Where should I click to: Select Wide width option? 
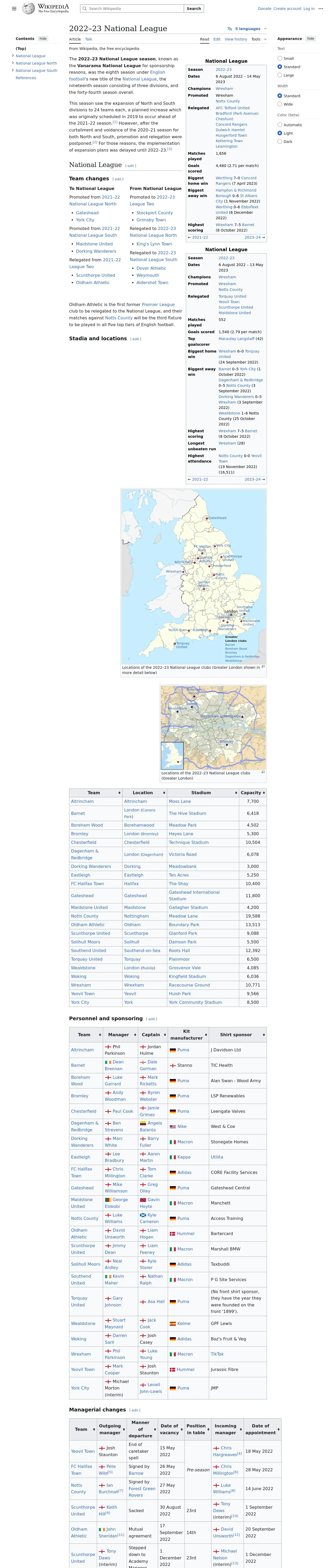[x=280, y=104]
